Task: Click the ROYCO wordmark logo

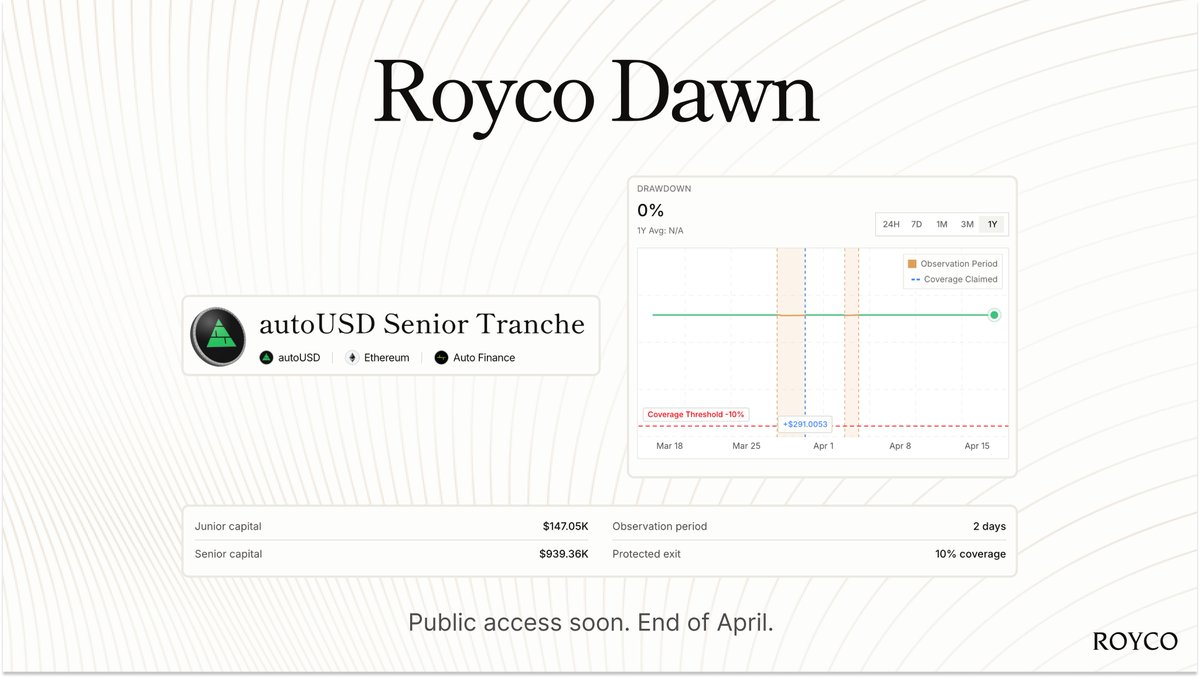Action: [x=1135, y=642]
